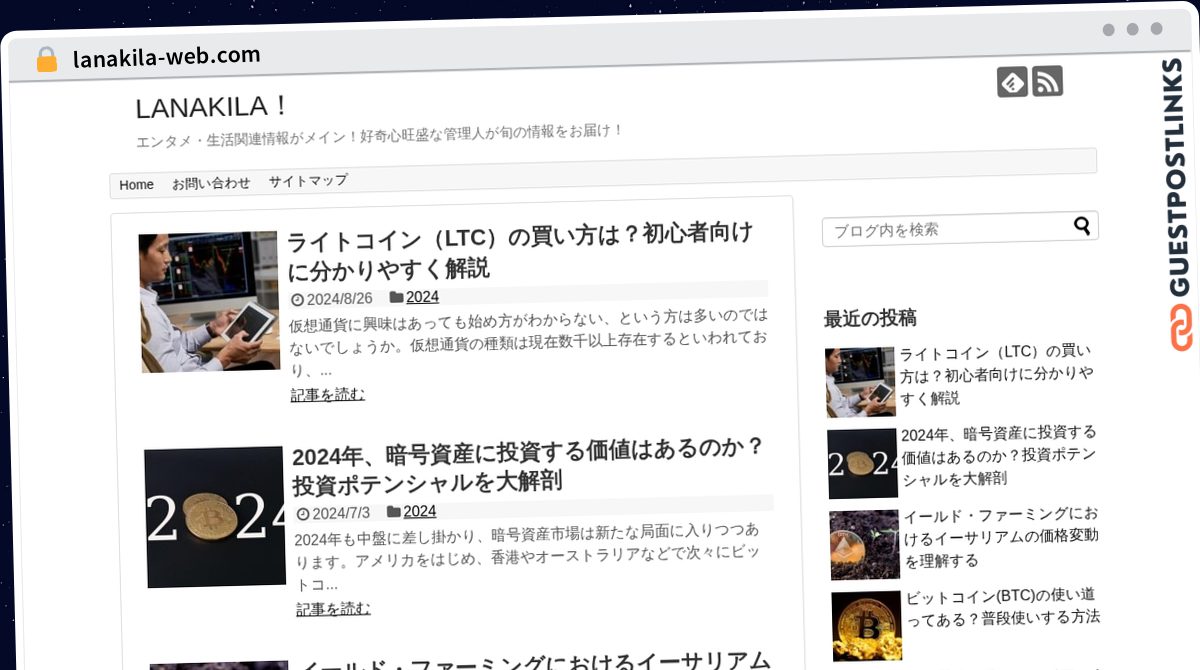Open sidebar link ライトコイン（LTC）の買い方は
Viewport: 1200px width, 670px height.
click(996, 375)
